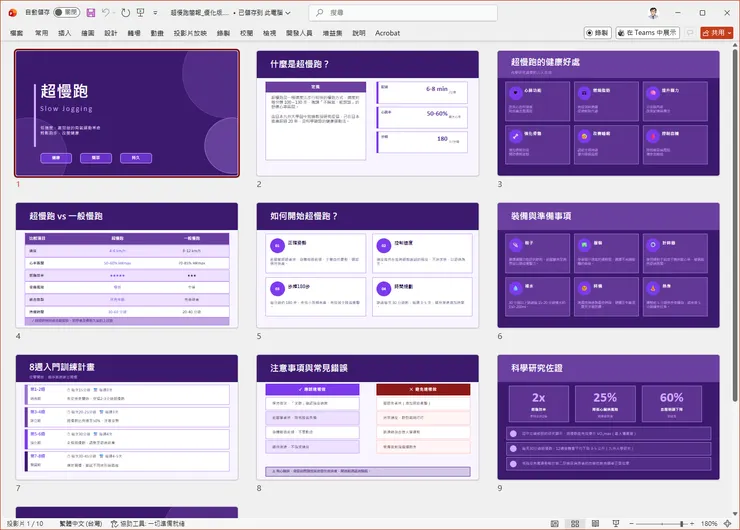Image resolution: width=740 pixels, height=530 pixels.
Task: Open the 錄製 ribbon tab
Action: [x=223, y=33]
